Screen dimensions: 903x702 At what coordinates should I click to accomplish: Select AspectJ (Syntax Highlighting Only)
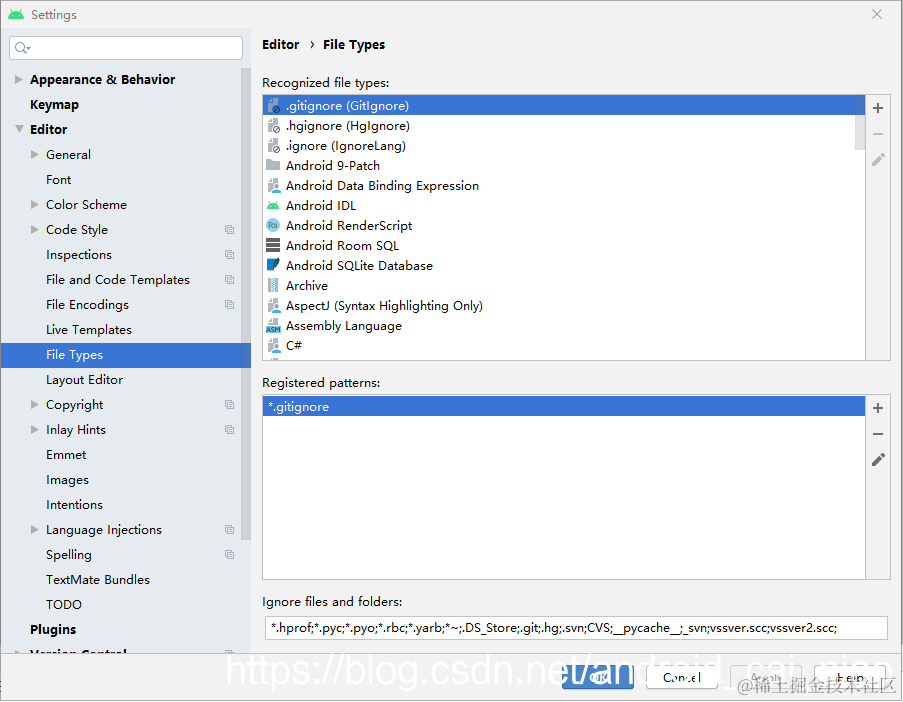tap(564, 305)
